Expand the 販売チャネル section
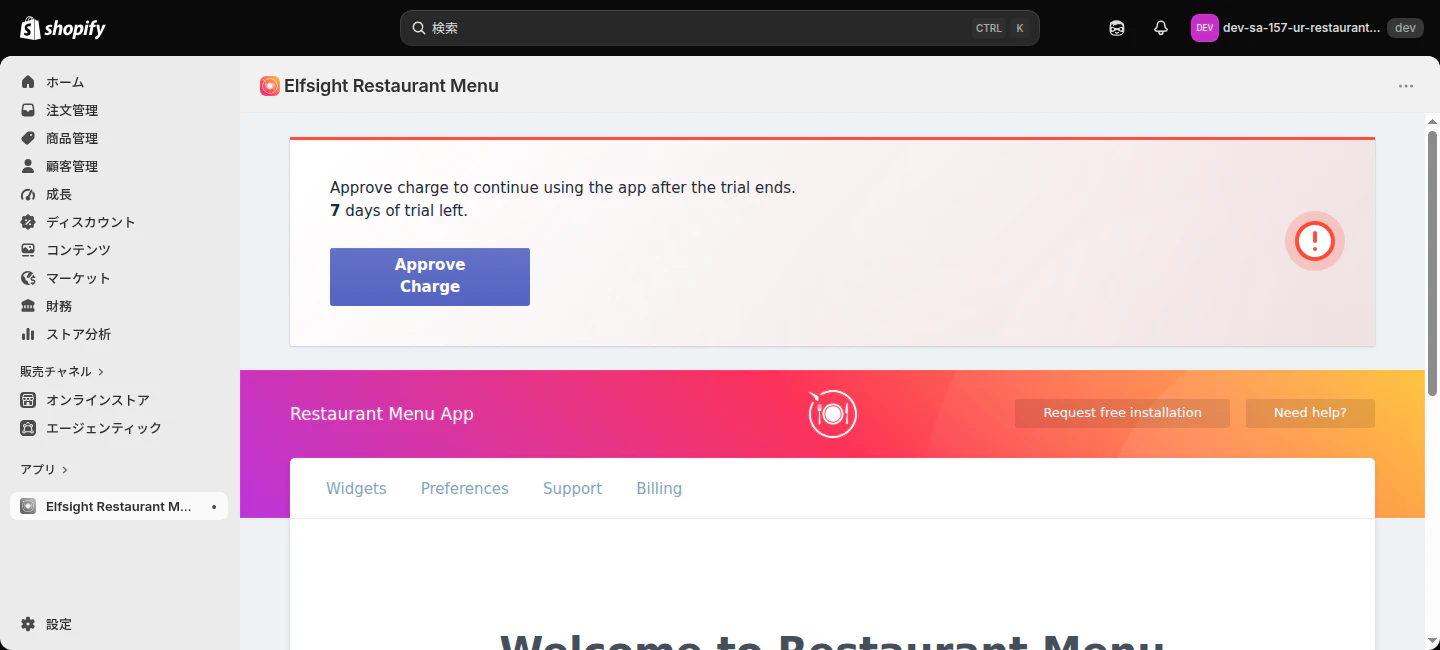The width and height of the screenshot is (1440, 650). click(x=62, y=371)
